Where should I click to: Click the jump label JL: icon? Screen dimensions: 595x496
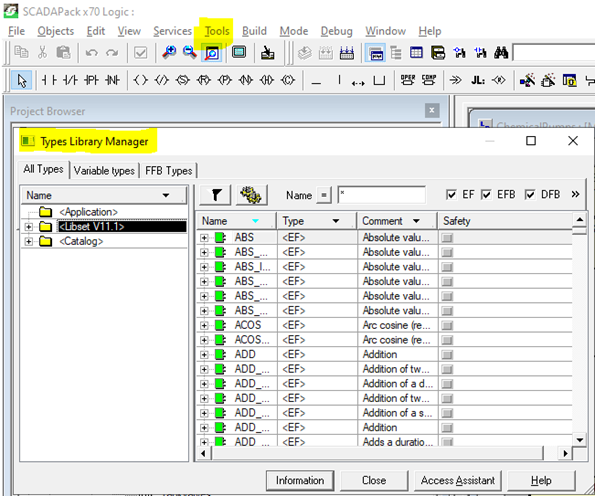pyautogui.click(x=478, y=80)
